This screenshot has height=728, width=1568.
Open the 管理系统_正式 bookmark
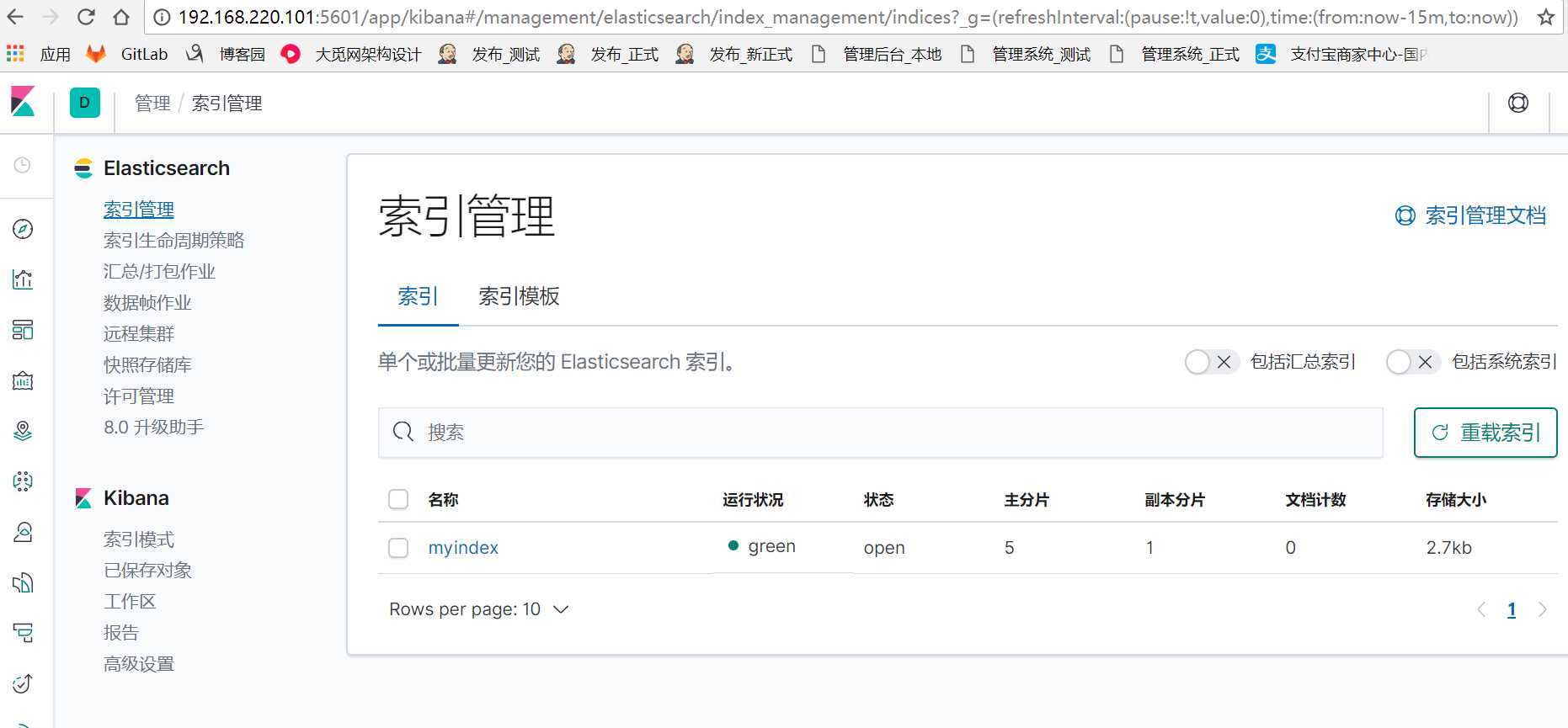coord(1175,54)
